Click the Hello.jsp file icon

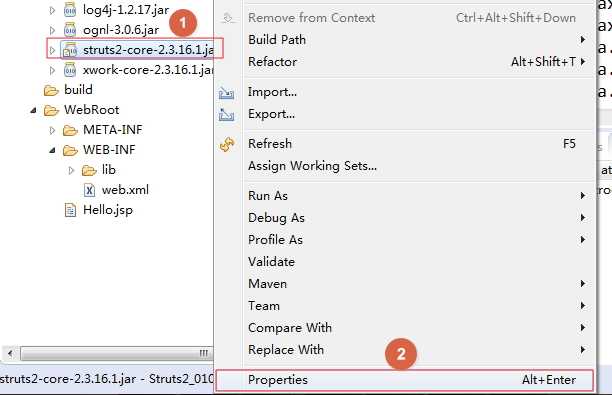pyautogui.click(x=70, y=210)
